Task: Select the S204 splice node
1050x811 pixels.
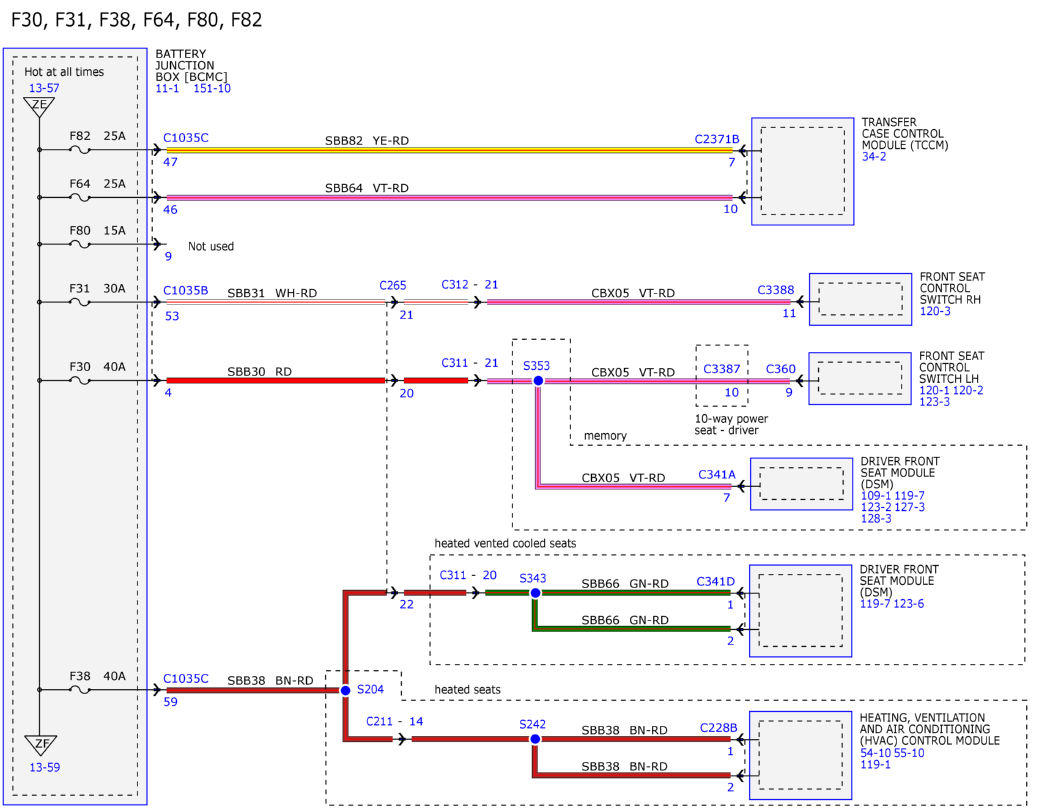Action: pyautogui.click(x=345, y=690)
